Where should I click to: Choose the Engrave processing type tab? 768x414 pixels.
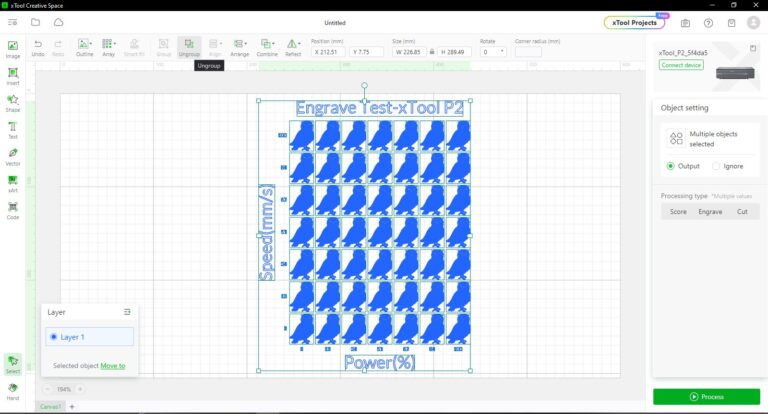coord(709,211)
